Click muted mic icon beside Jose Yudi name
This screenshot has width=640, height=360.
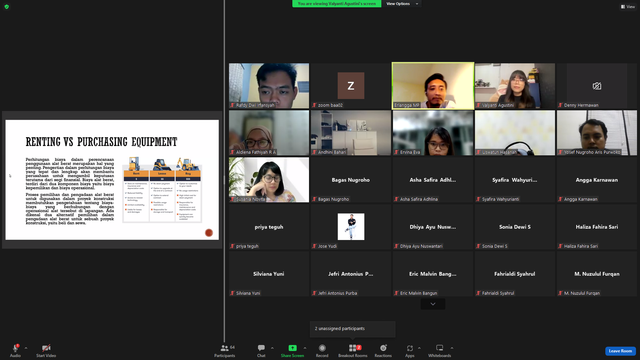click(x=314, y=246)
